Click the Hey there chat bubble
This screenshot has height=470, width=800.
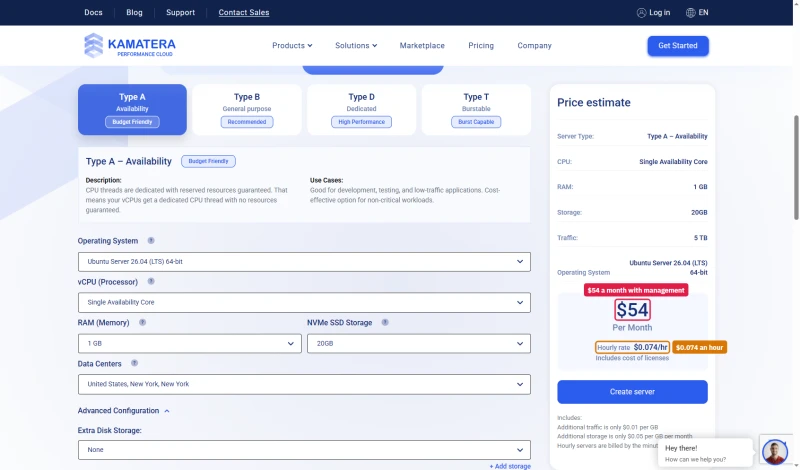(x=705, y=453)
